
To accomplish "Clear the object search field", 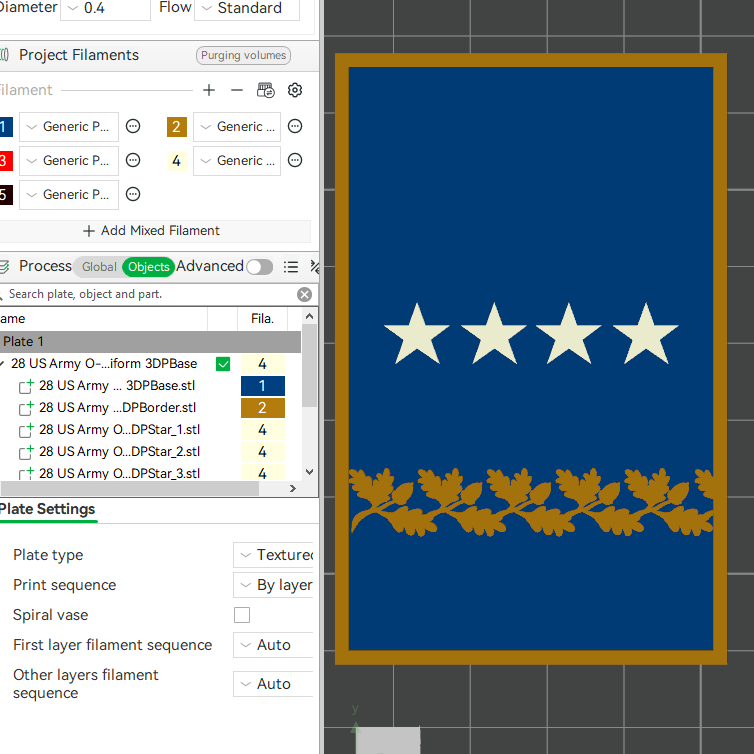I will coord(304,294).
